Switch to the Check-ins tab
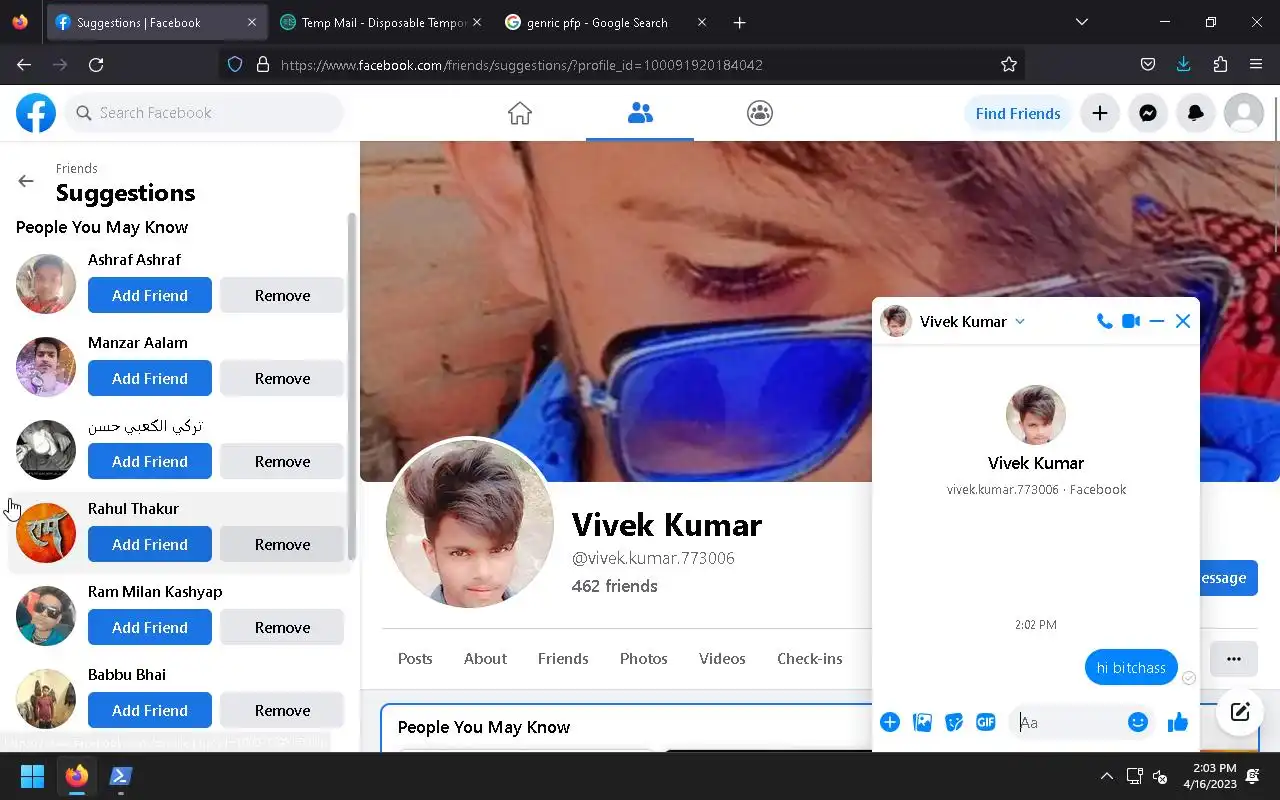Image resolution: width=1280 pixels, height=800 pixels. click(810, 658)
